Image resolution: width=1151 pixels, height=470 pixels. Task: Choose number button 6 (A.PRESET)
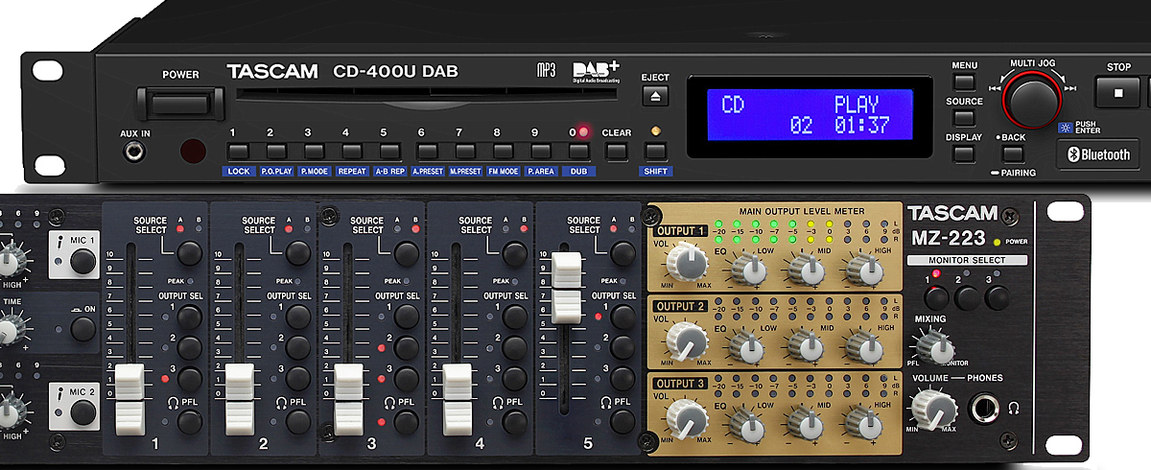coord(427,152)
